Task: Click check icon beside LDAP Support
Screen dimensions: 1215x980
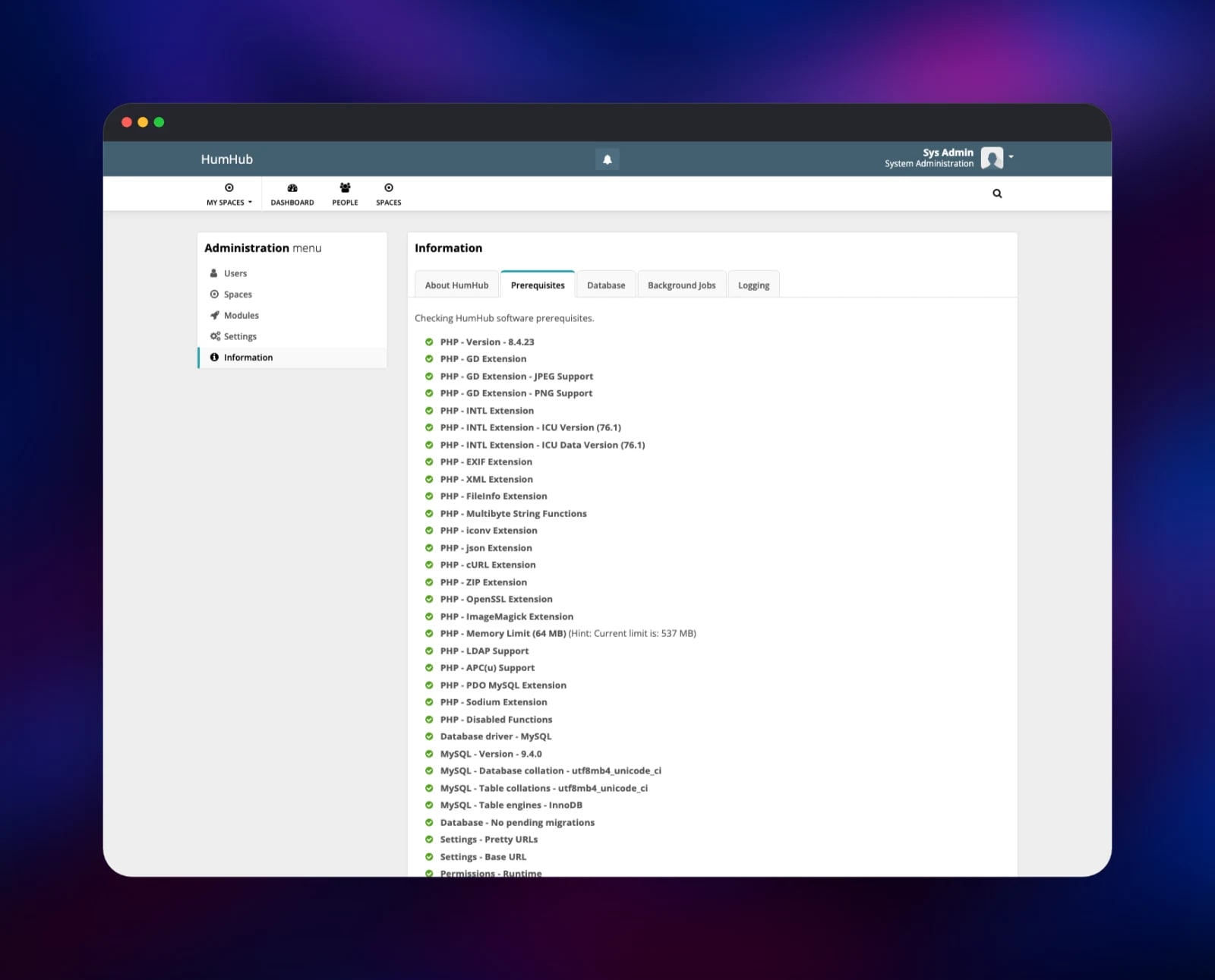Action: coord(429,651)
